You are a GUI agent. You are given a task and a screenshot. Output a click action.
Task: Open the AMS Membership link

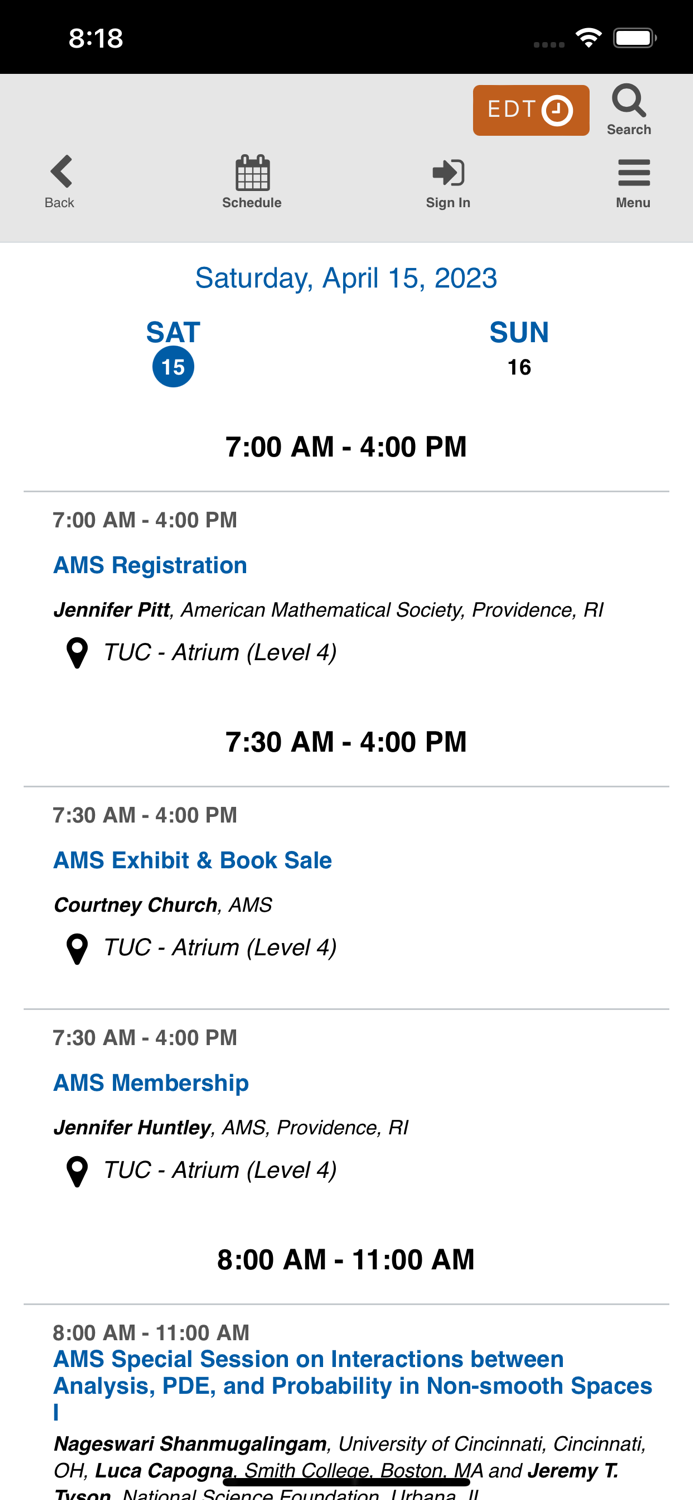(151, 1083)
